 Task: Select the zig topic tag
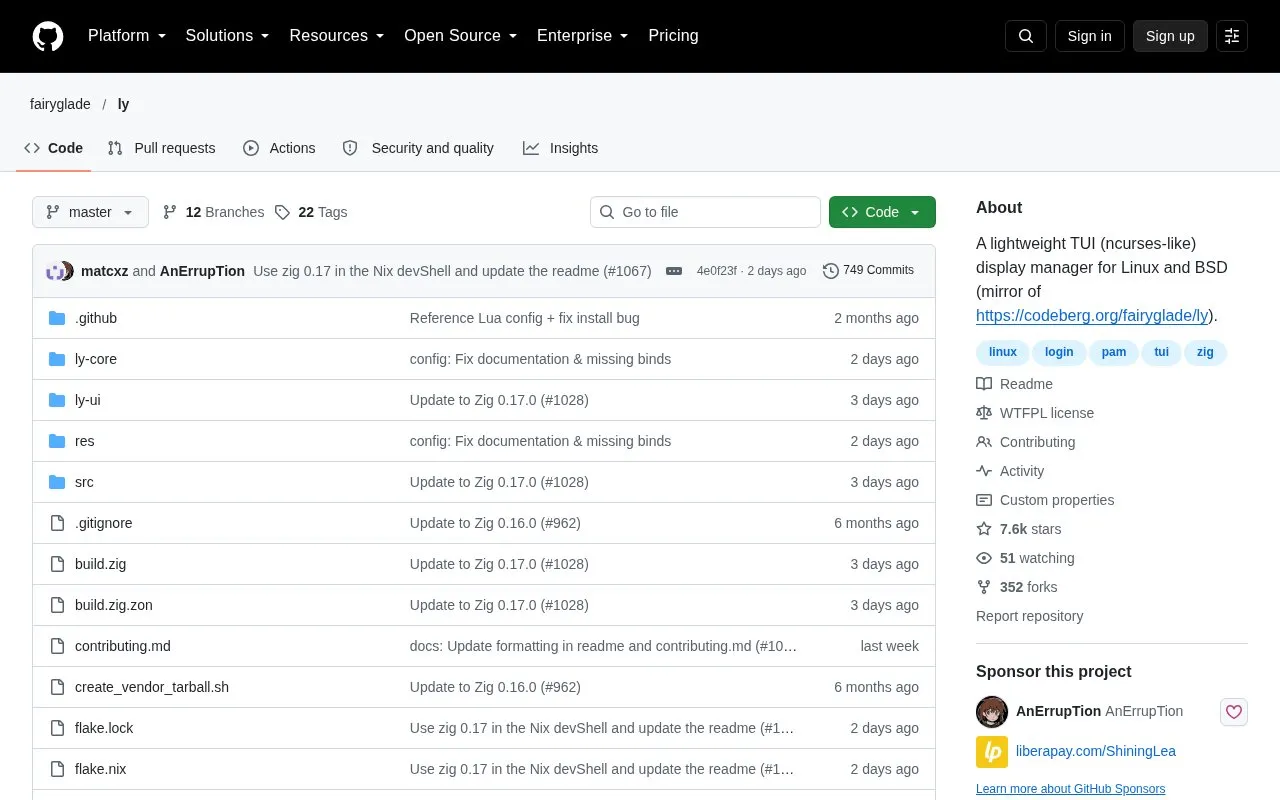[1205, 352]
